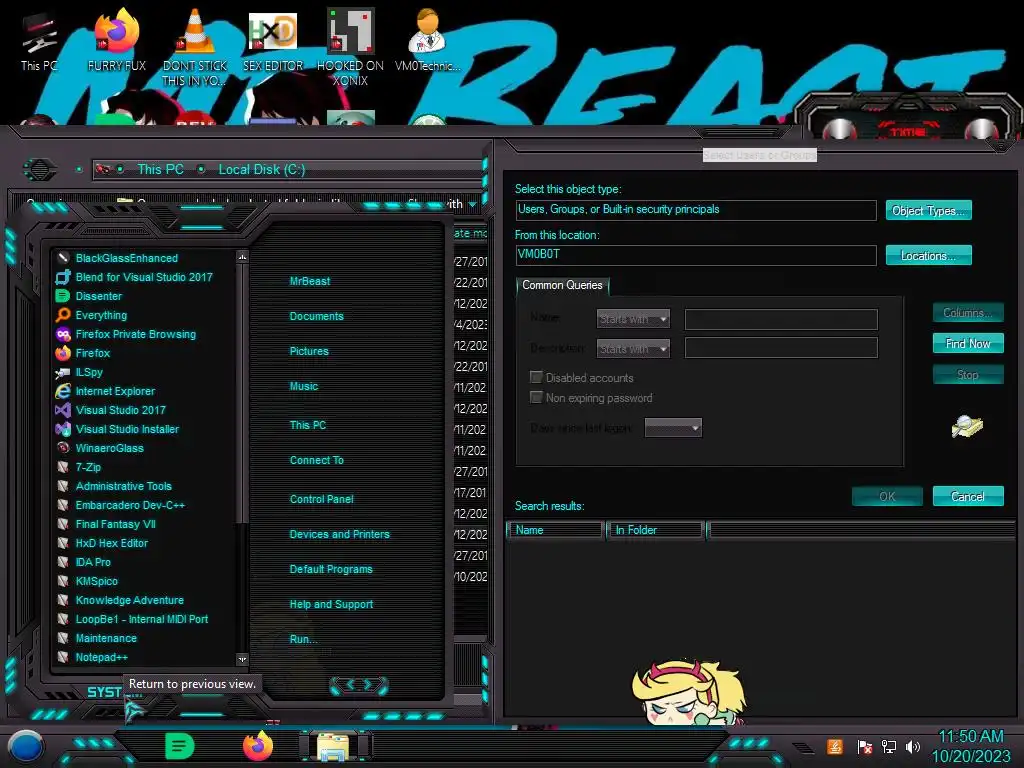
Task: Click the network tray icon
Action: click(x=889, y=746)
